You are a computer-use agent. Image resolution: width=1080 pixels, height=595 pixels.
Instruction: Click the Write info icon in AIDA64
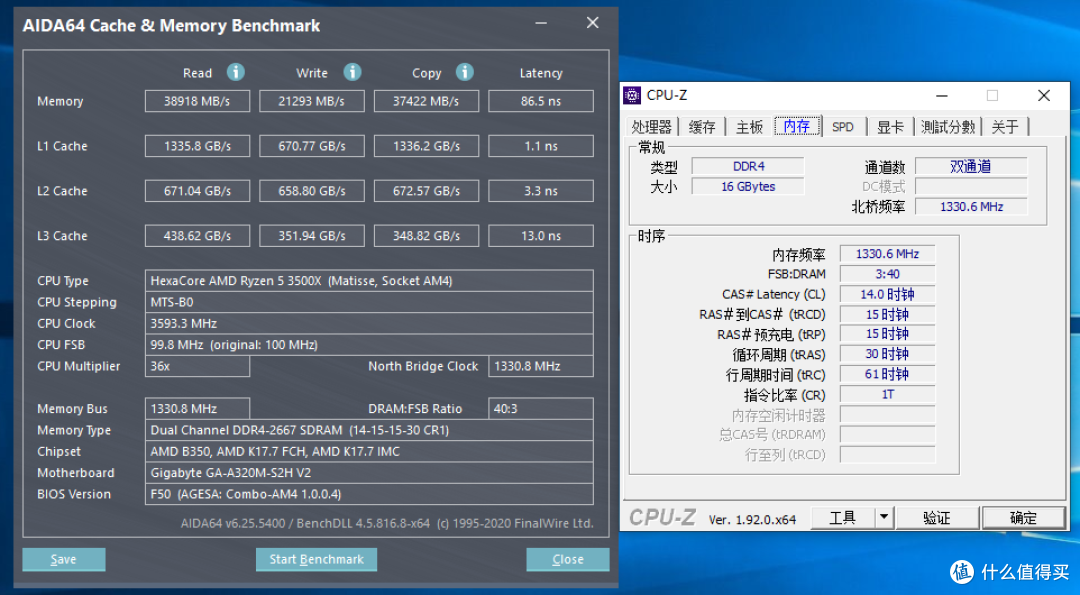tap(353, 72)
